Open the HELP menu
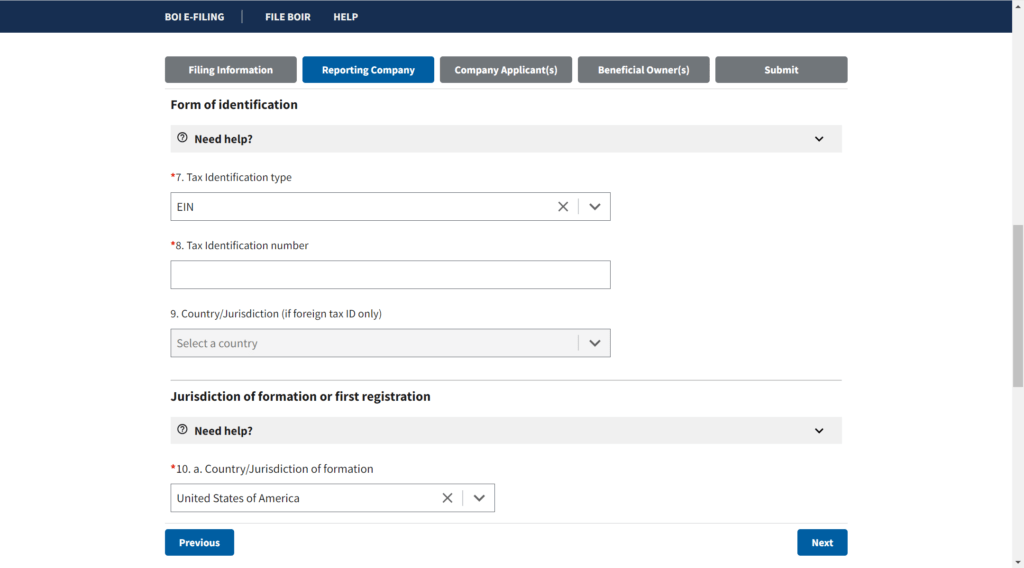 (345, 17)
